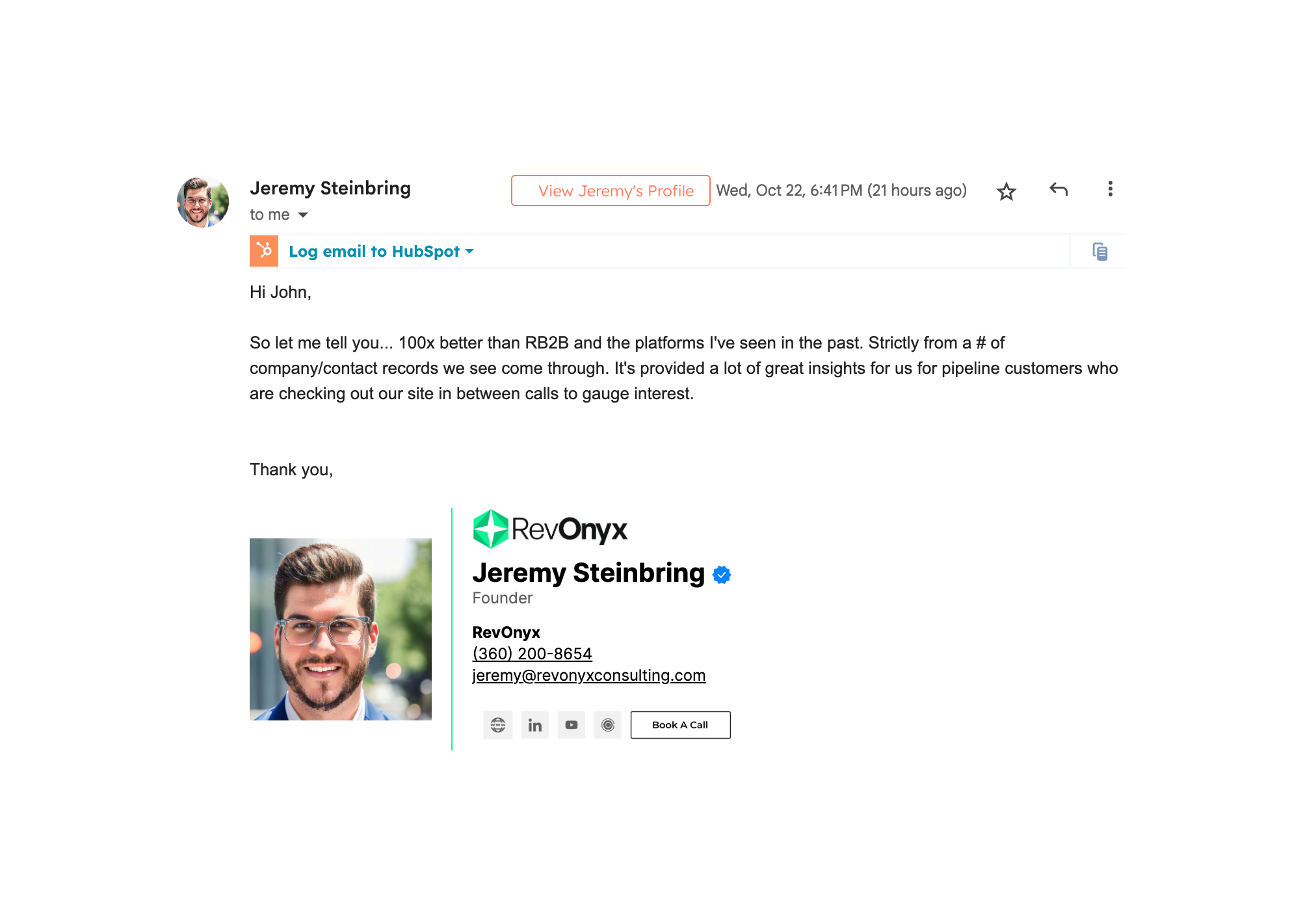Click the Book A Call button
The image size is (1316, 922).
point(680,725)
